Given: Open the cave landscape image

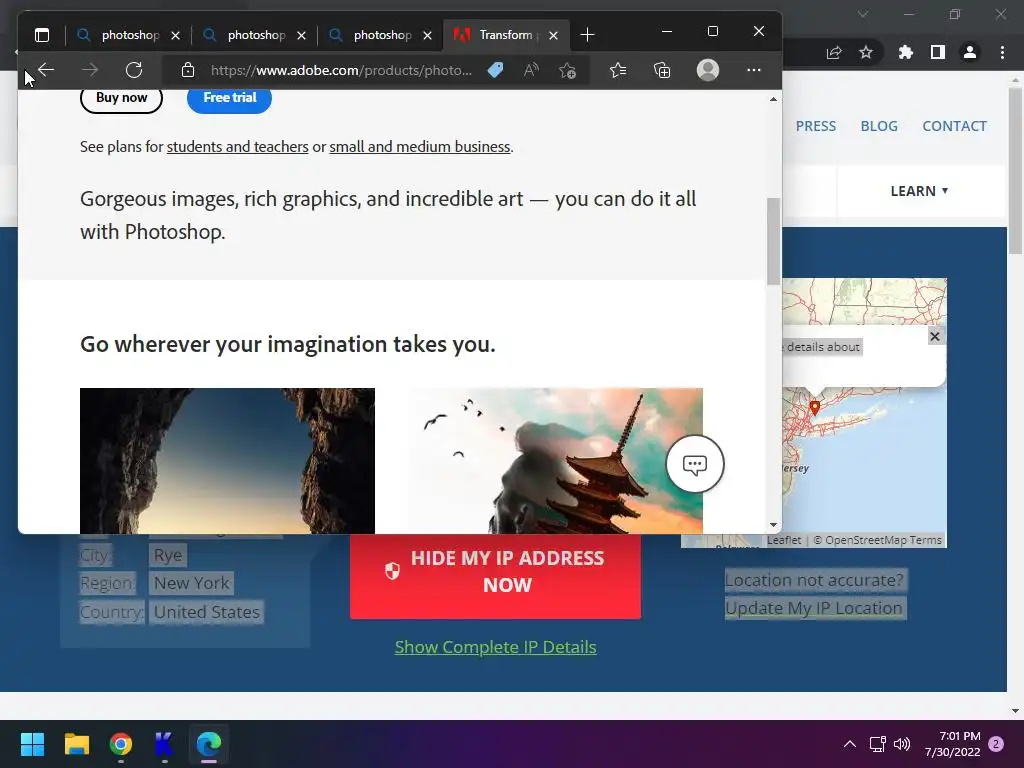Looking at the screenshot, I should 227,460.
